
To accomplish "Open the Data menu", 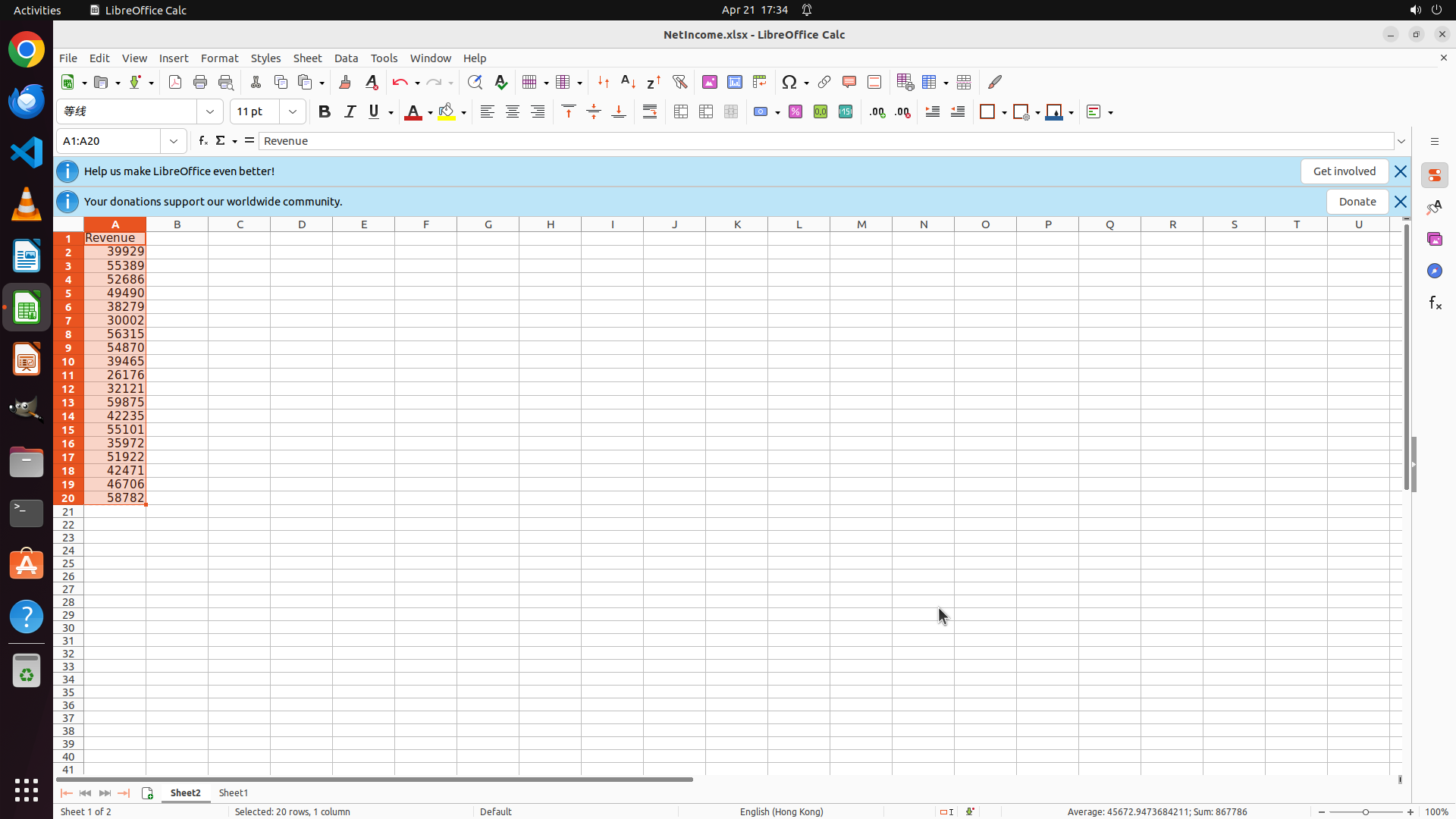I will pos(346,58).
